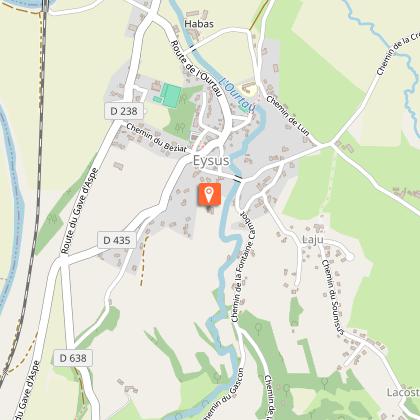Click the green park with tree icons
420x420 pixels.
click(180, 120)
